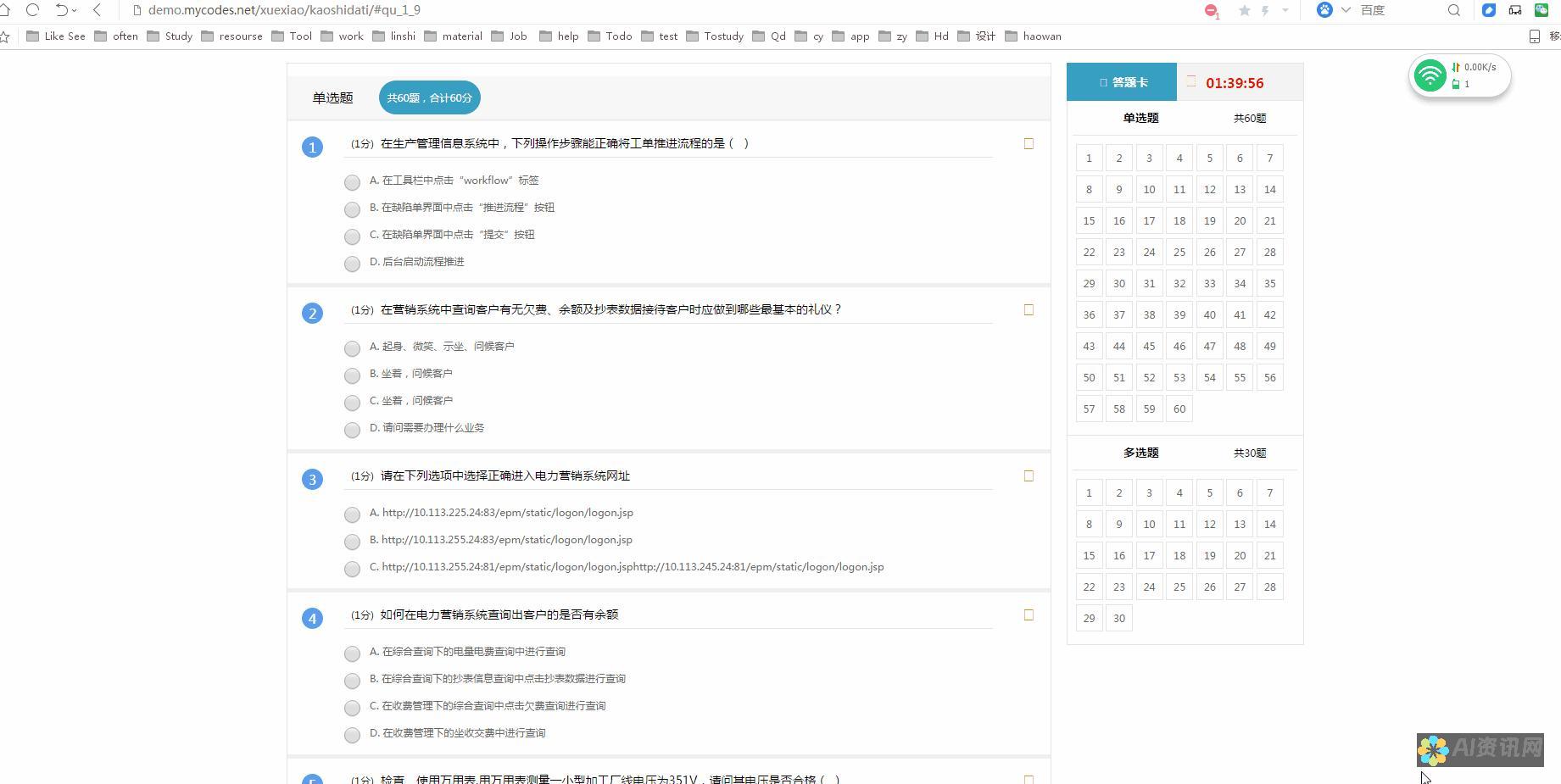This screenshot has width=1561, height=784.
Task: Click the blue note-tag extension icon
Action: pos(1489,10)
